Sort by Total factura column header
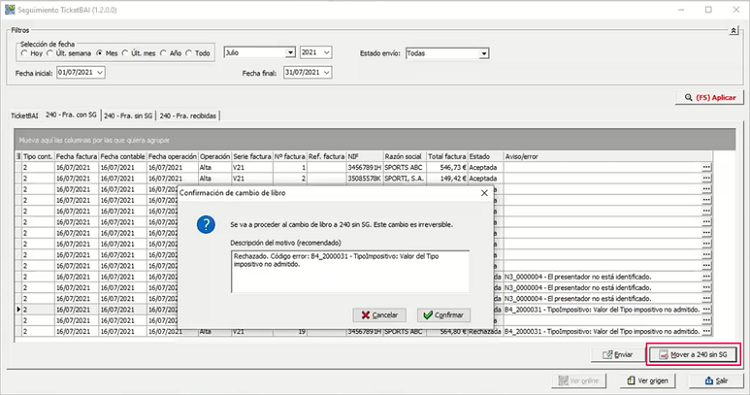 click(447, 156)
